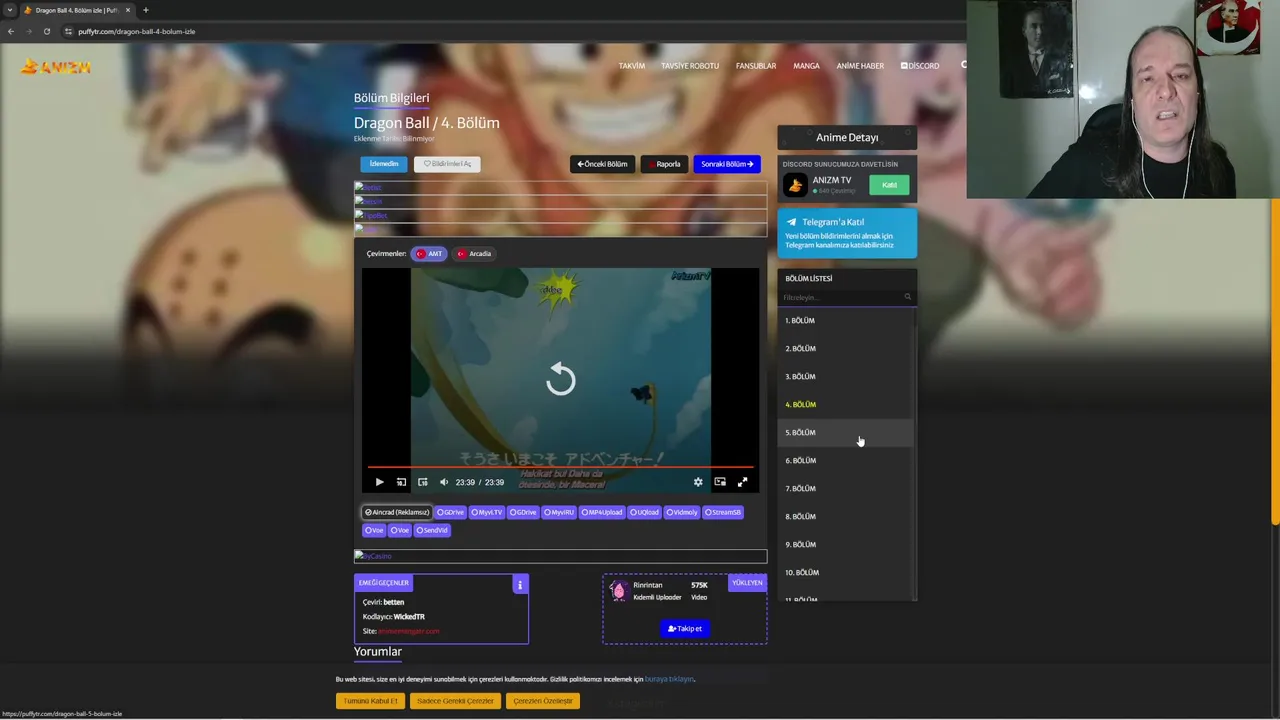The height and width of the screenshot is (720, 1280).
Task: Enable picture-in-picture mode in player
Action: (720, 482)
